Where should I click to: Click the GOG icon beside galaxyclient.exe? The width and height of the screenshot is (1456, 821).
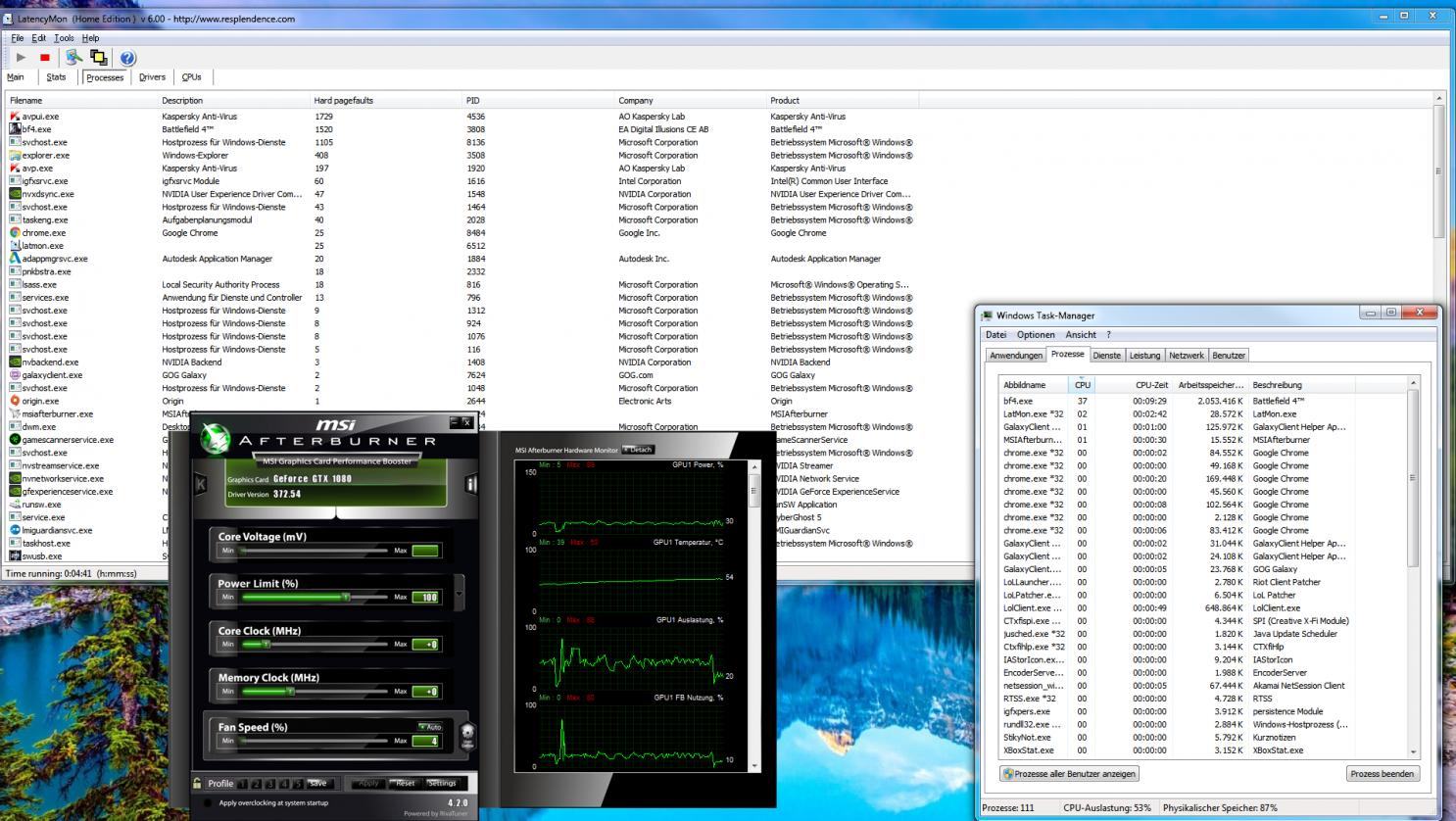click(15, 375)
